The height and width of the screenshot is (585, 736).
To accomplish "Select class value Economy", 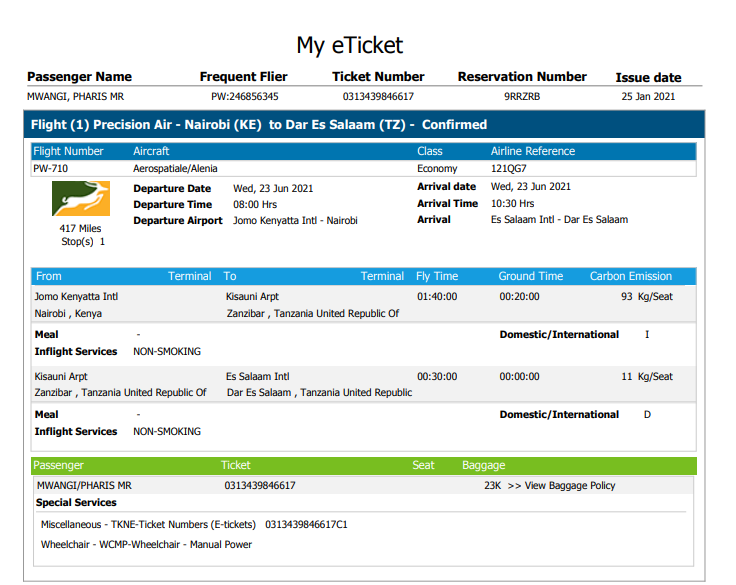I will 437,169.
